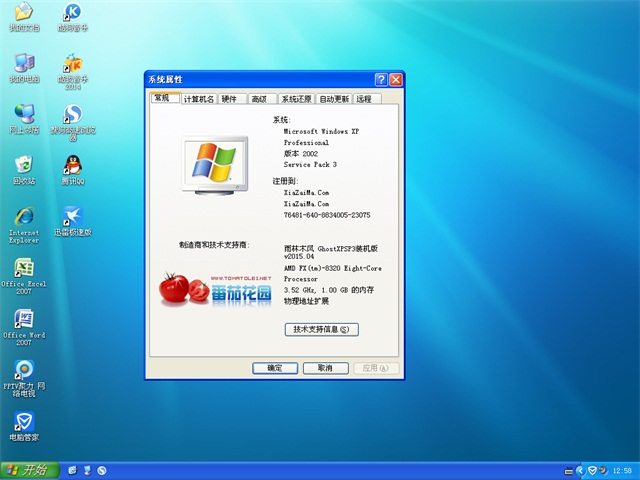This screenshot has width=640, height=480.
Task: Open the Office Excel 2007 shortcut
Action: pos(22,268)
